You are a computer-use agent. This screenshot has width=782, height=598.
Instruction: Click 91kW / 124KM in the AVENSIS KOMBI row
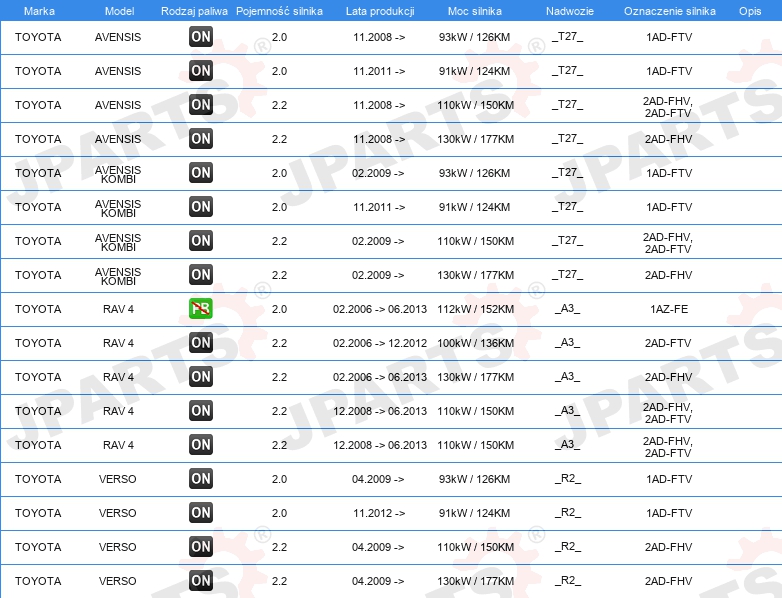click(x=474, y=207)
